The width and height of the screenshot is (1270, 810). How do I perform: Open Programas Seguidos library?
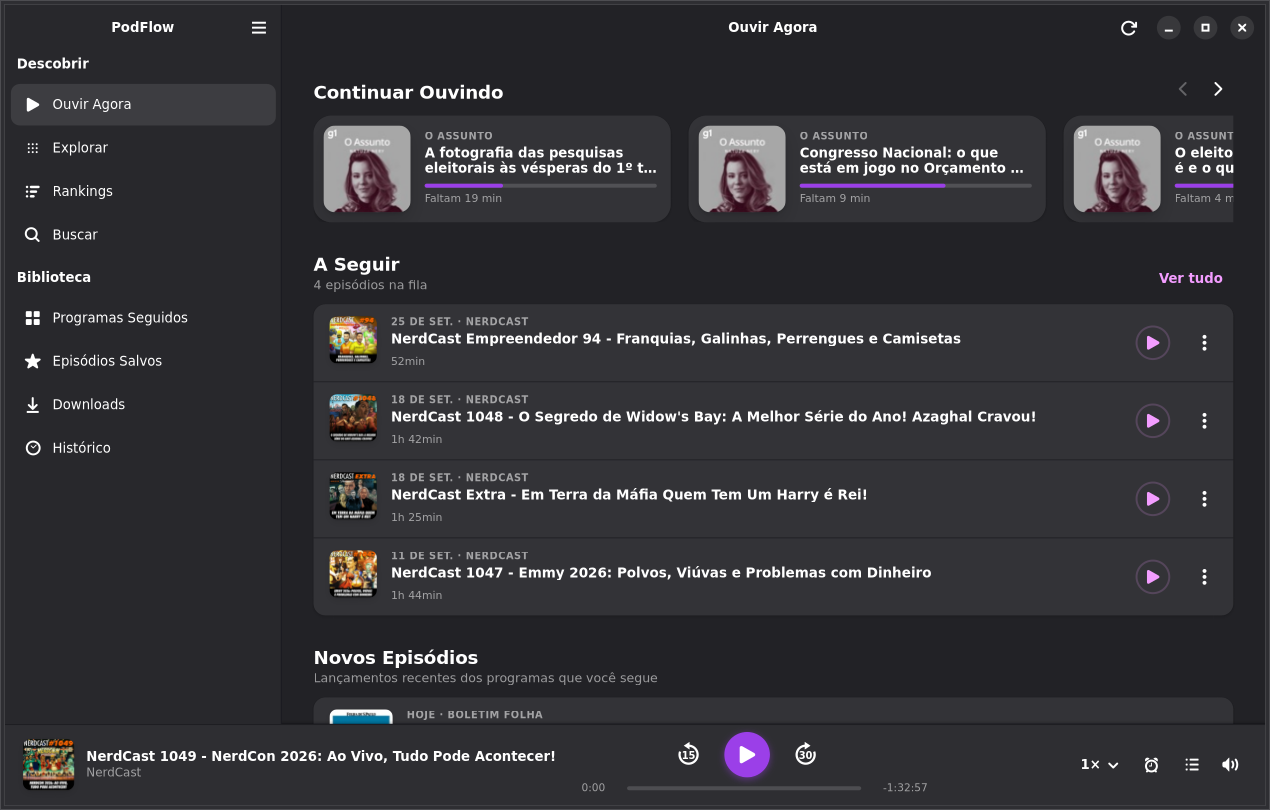click(x=143, y=318)
